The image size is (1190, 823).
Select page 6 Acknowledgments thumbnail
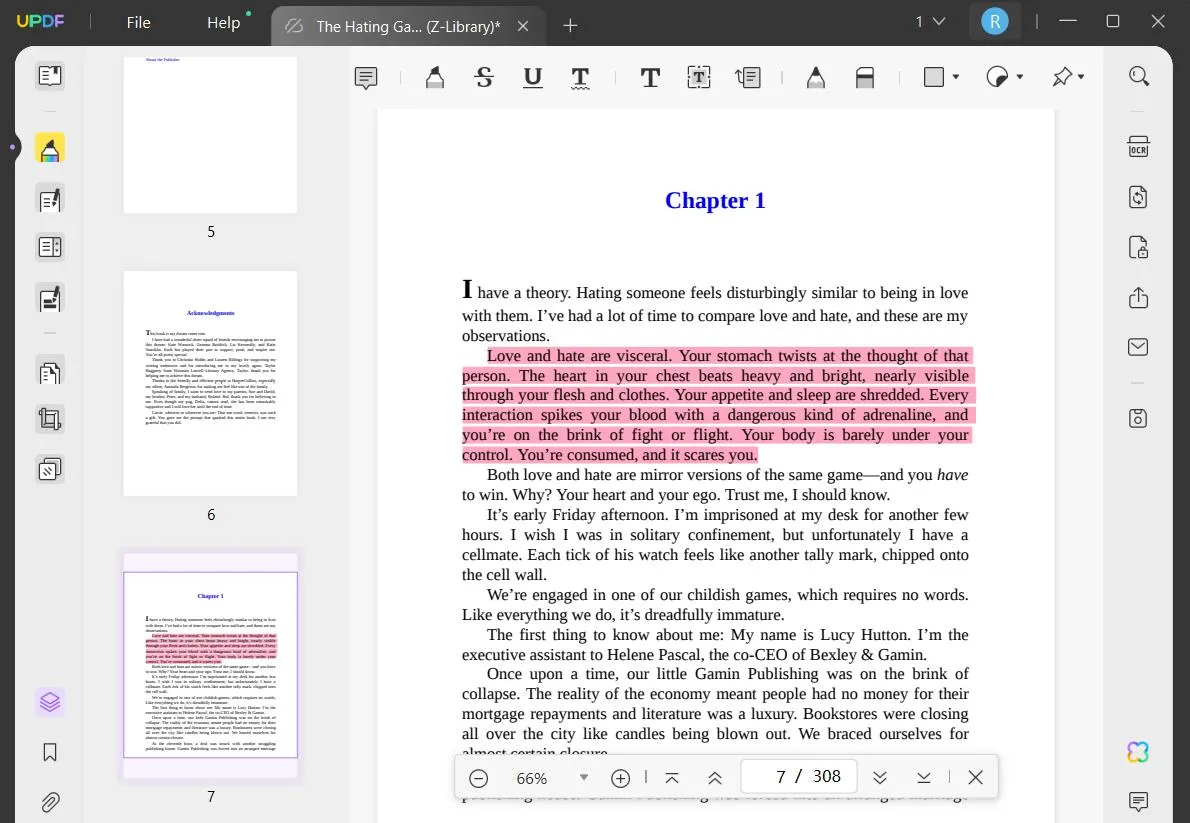[210, 383]
